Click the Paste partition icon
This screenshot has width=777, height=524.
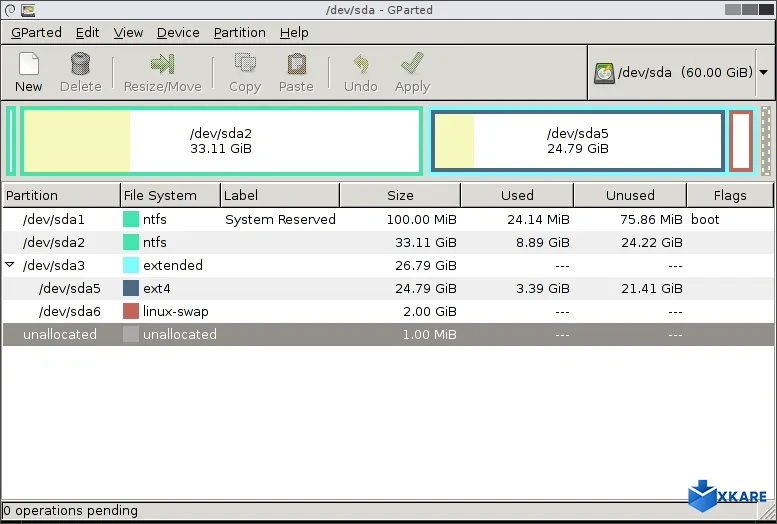[296, 65]
